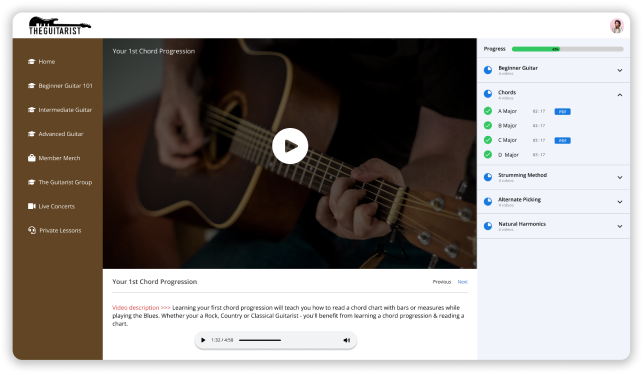643x375 pixels.
Task: Click the Previous lesson link
Action: 442,282
